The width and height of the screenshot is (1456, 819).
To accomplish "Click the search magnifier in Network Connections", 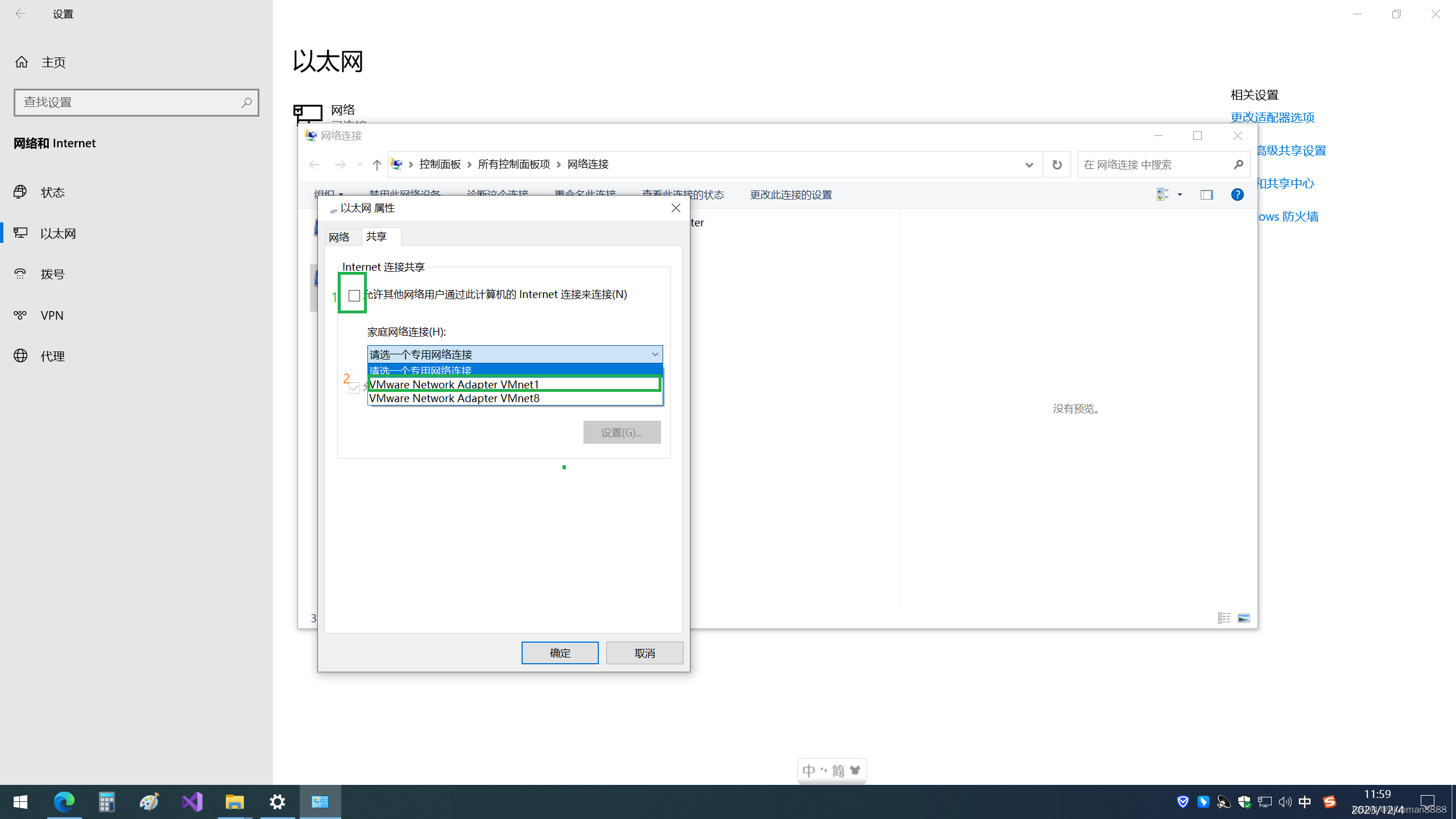I will [1239, 164].
